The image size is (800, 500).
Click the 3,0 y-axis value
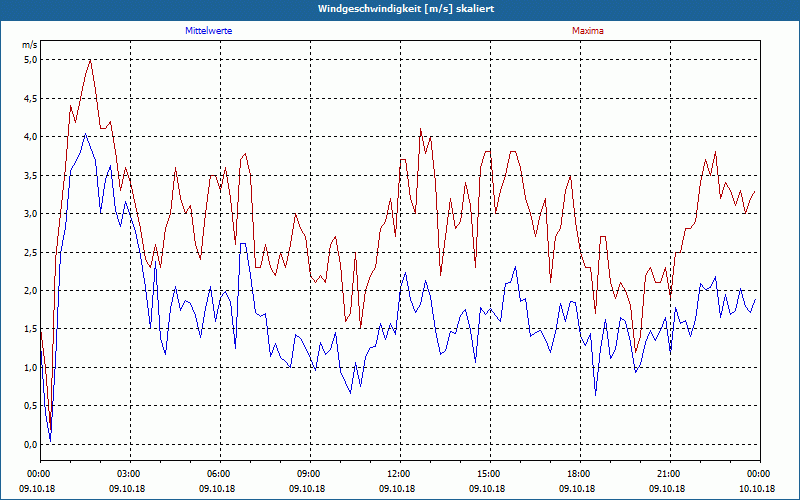tap(31, 214)
